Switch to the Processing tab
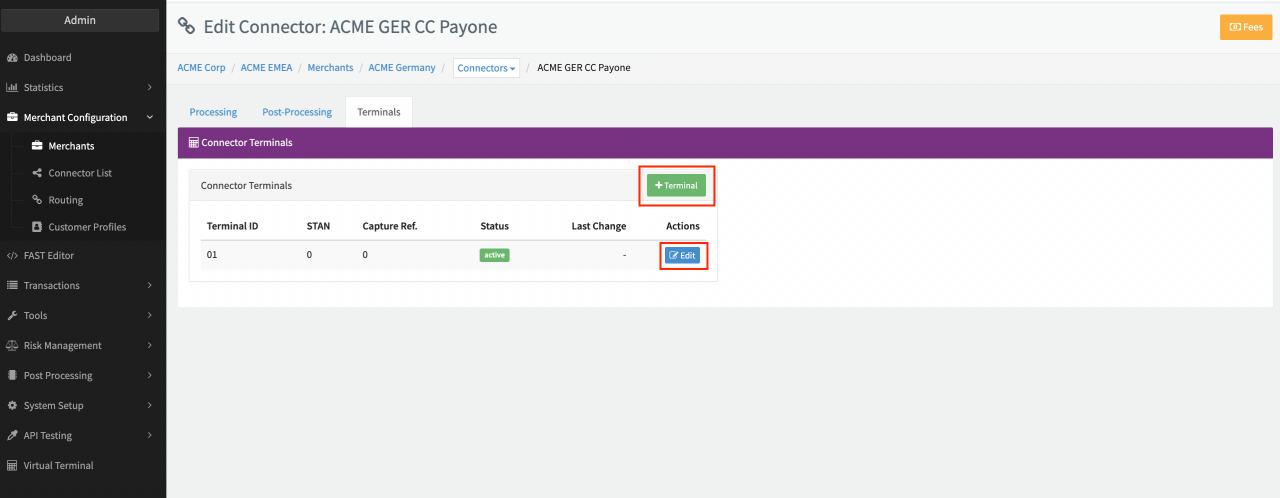This screenshot has height=498, width=1280. [x=213, y=112]
